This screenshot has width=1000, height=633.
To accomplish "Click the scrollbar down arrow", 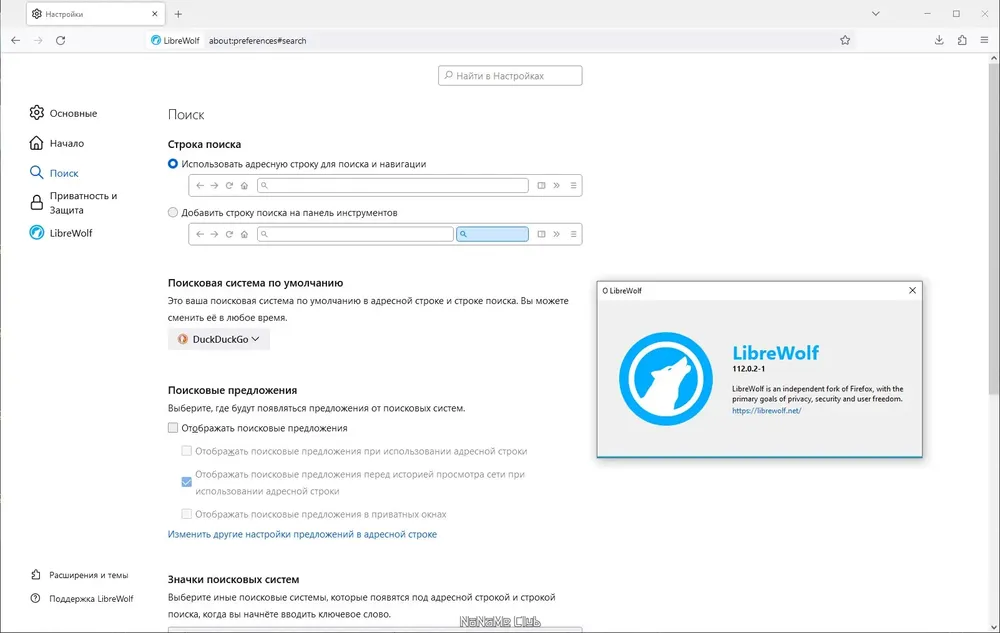I will pyautogui.click(x=994, y=627).
